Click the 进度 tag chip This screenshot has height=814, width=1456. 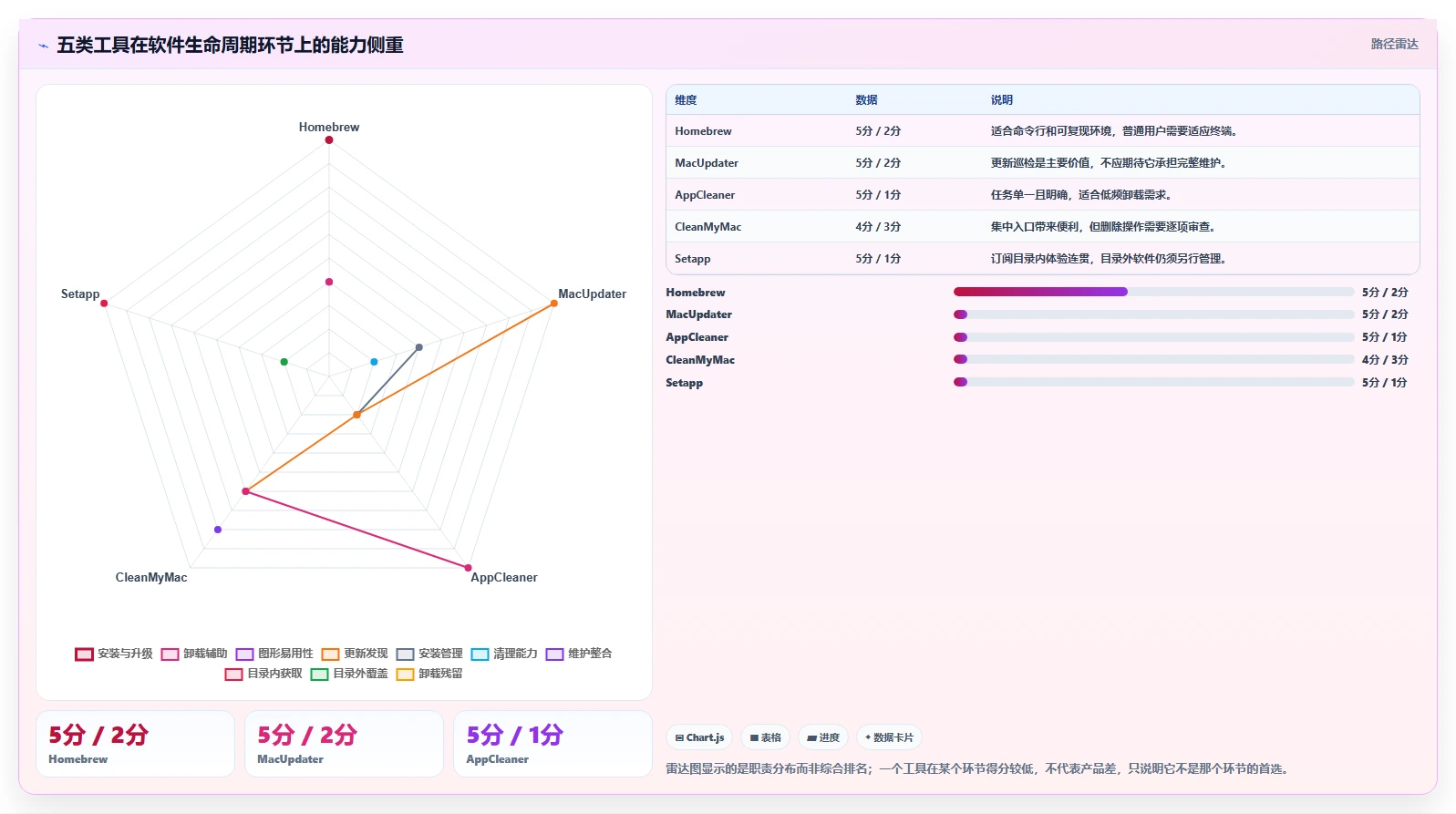[823, 737]
